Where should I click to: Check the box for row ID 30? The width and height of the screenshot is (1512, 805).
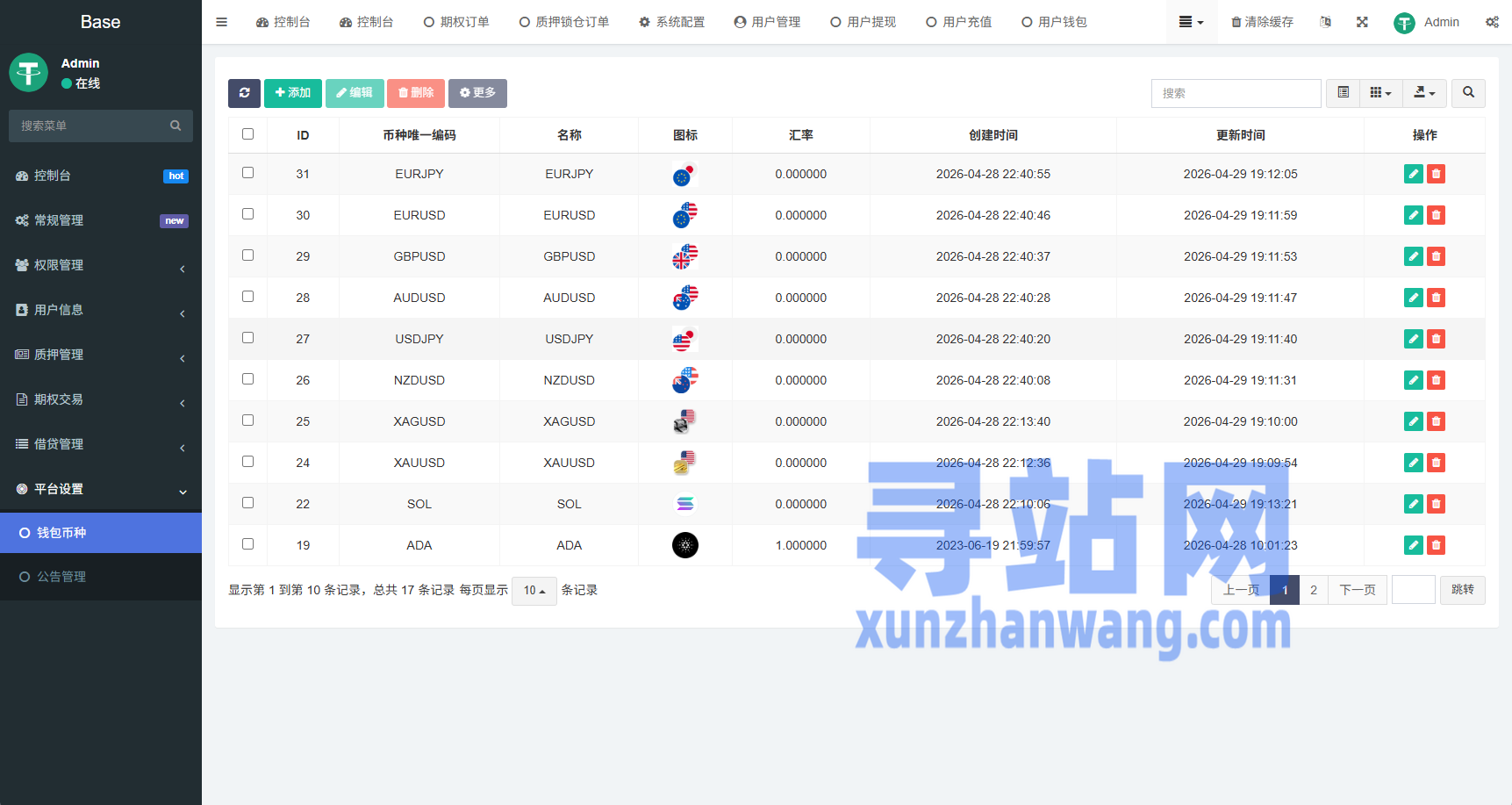click(247, 214)
